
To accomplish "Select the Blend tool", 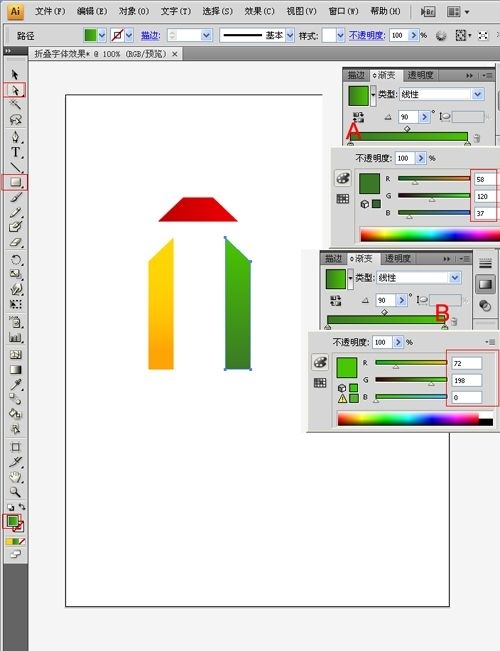I will 15,399.
